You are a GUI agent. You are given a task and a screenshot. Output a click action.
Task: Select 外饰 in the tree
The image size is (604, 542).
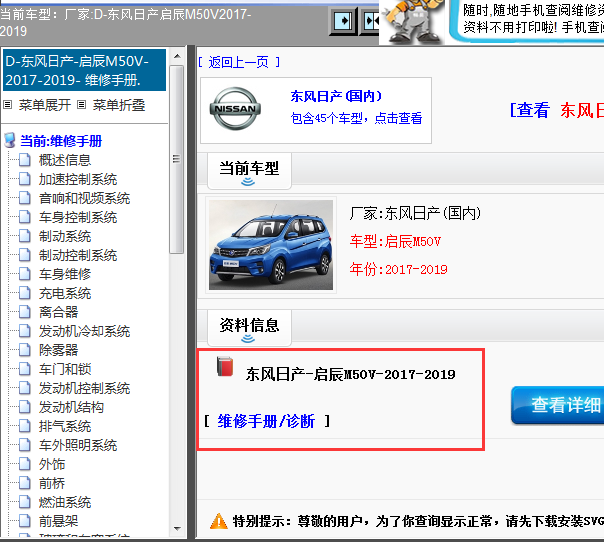point(52,464)
